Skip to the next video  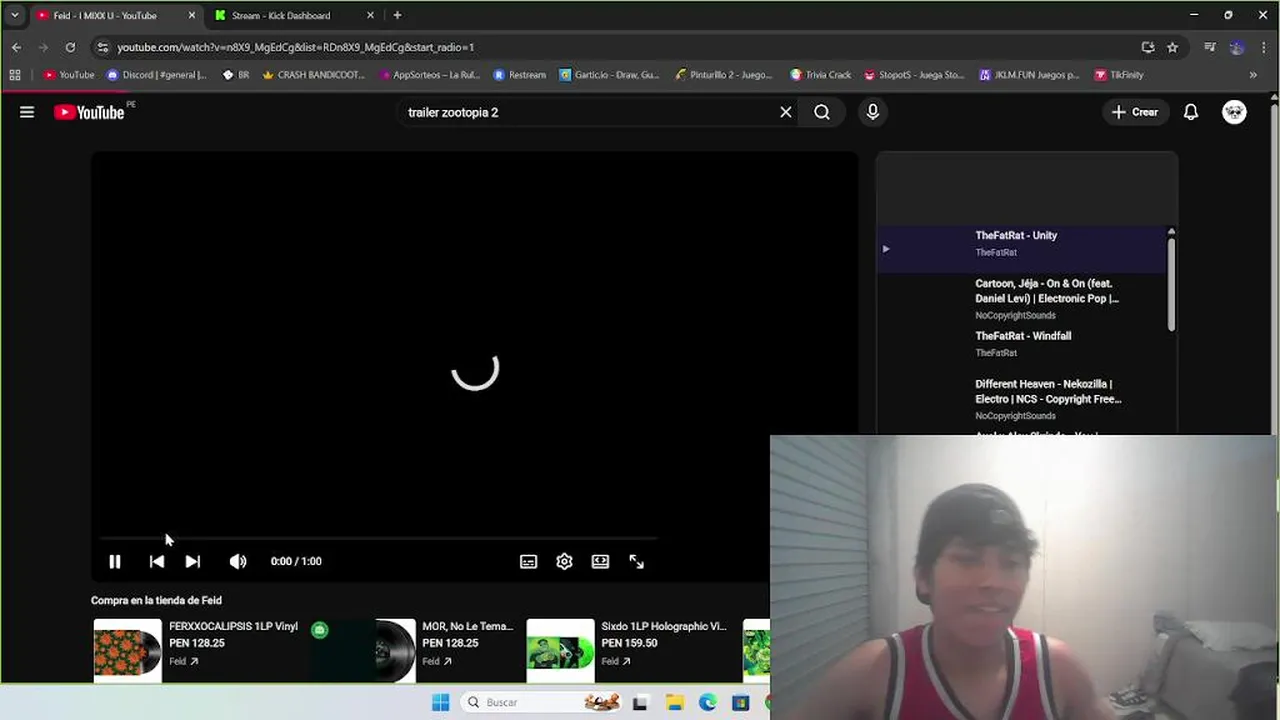[193, 562]
